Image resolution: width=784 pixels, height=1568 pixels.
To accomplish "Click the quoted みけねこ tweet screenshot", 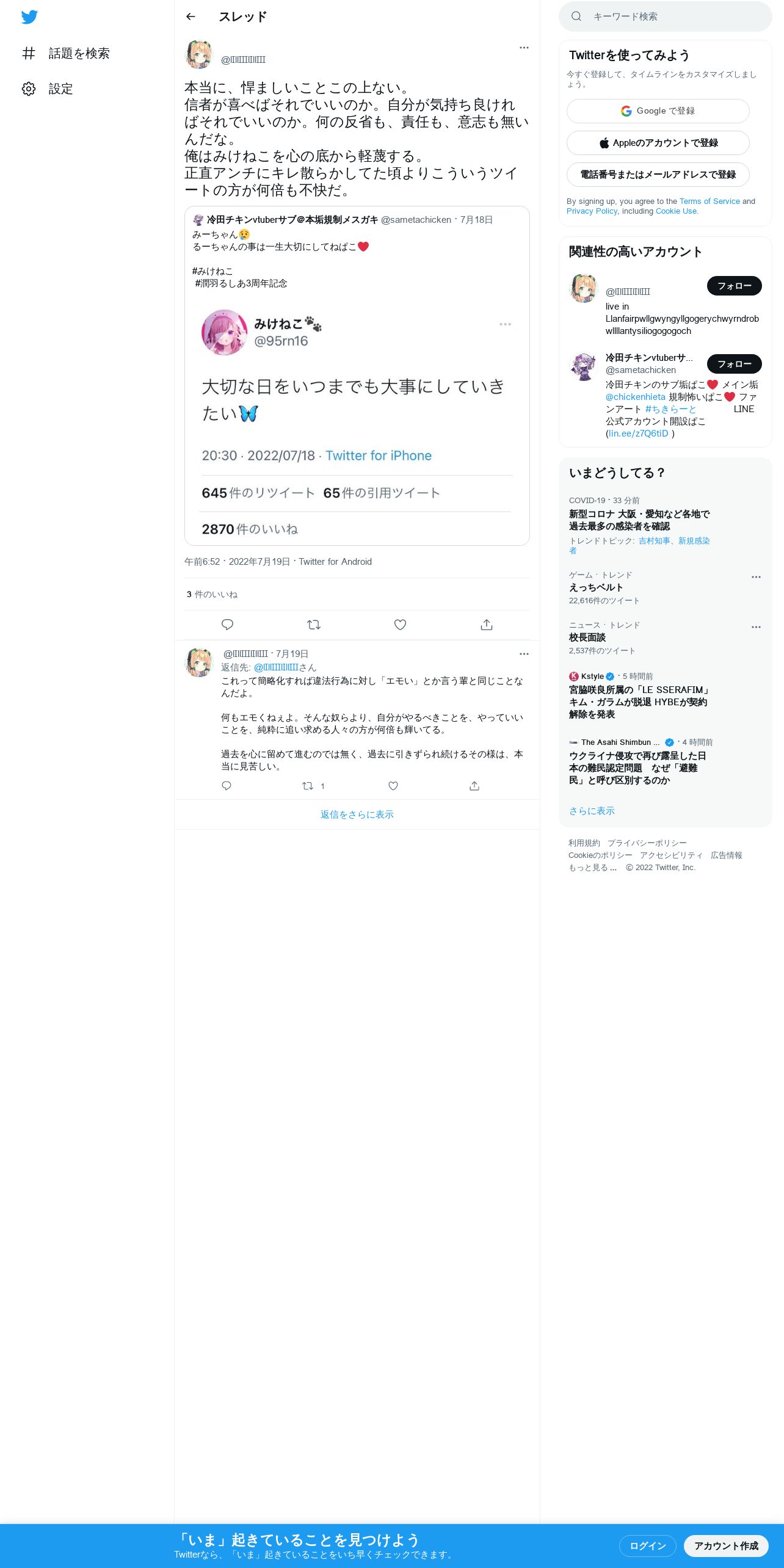I will coord(357,421).
